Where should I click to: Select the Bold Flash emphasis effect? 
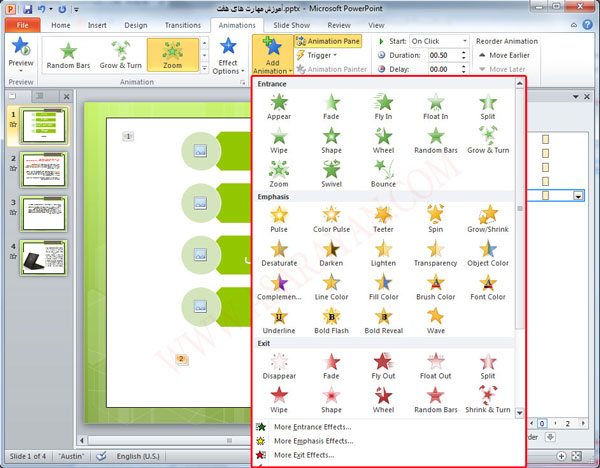pyautogui.click(x=331, y=321)
